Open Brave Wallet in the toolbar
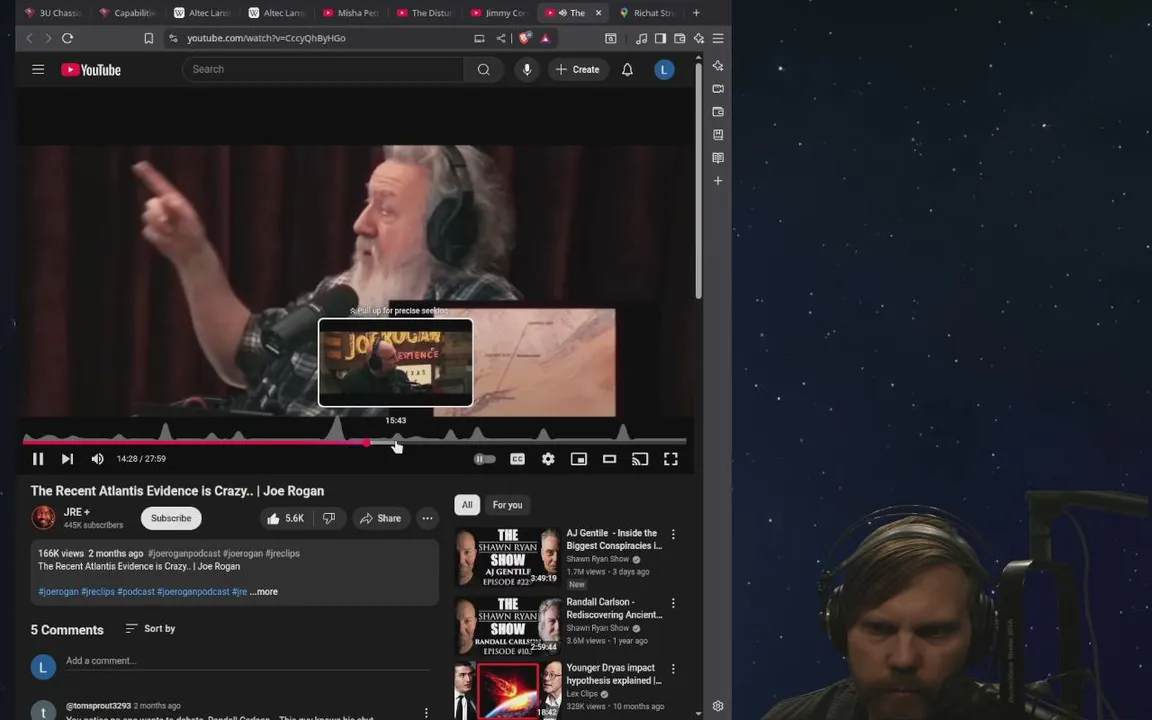The height and width of the screenshot is (720, 1152). (x=680, y=38)
